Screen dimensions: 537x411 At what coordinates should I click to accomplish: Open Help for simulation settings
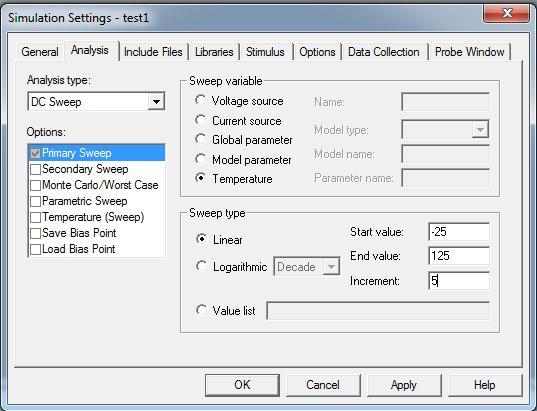point(485,385)
